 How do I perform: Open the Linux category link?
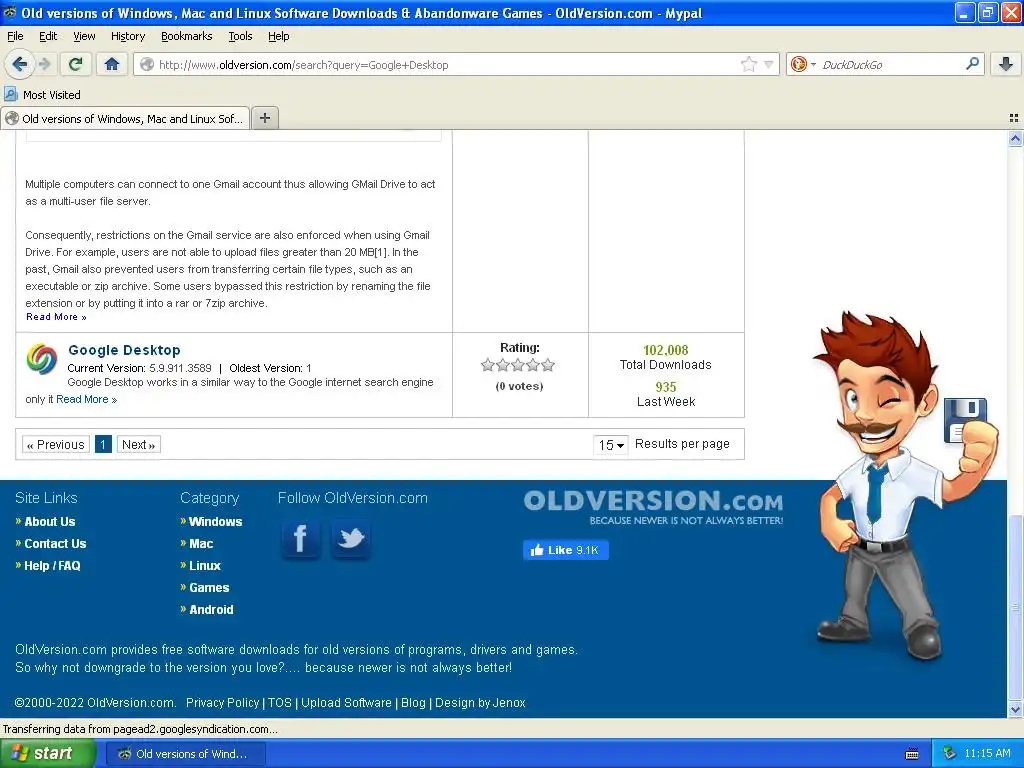205,566
